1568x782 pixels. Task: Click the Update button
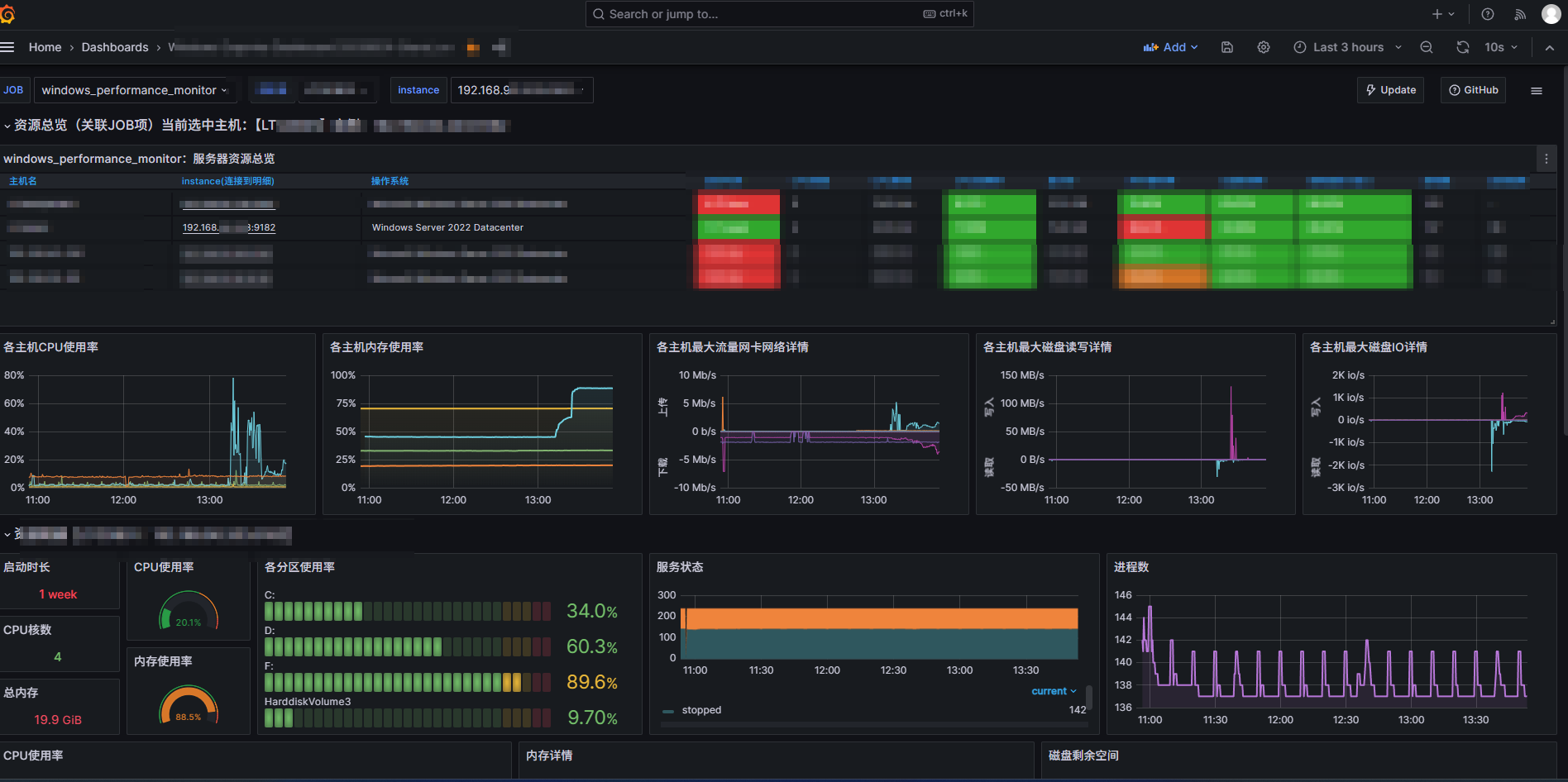[1390, 90]
